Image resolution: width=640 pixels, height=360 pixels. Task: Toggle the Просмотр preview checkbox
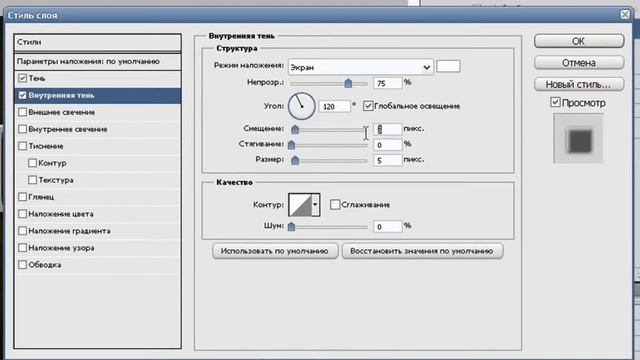tap(555, 102)
